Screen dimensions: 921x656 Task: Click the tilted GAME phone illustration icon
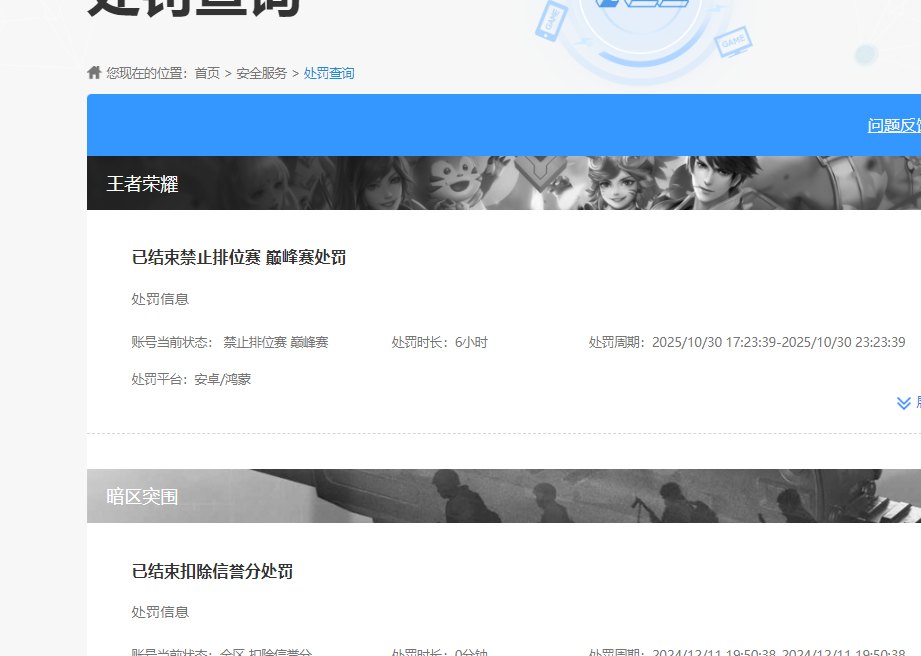pyautogui.click(x=551, y=20)
